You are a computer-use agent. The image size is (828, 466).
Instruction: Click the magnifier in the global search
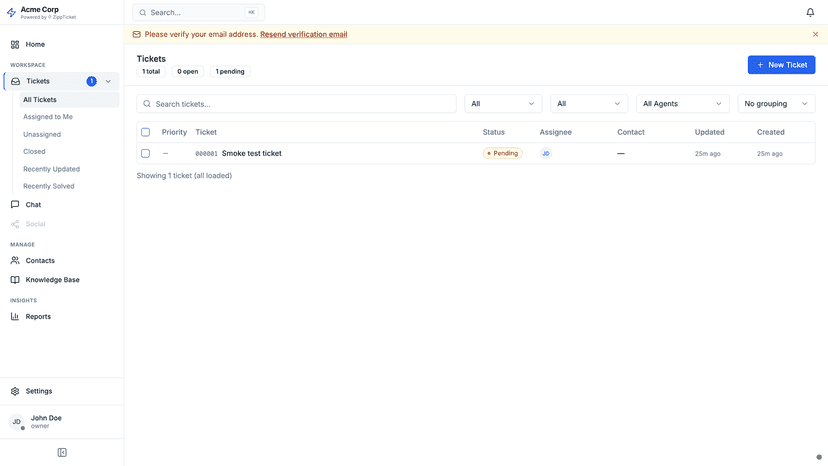[x=143, y=13]
